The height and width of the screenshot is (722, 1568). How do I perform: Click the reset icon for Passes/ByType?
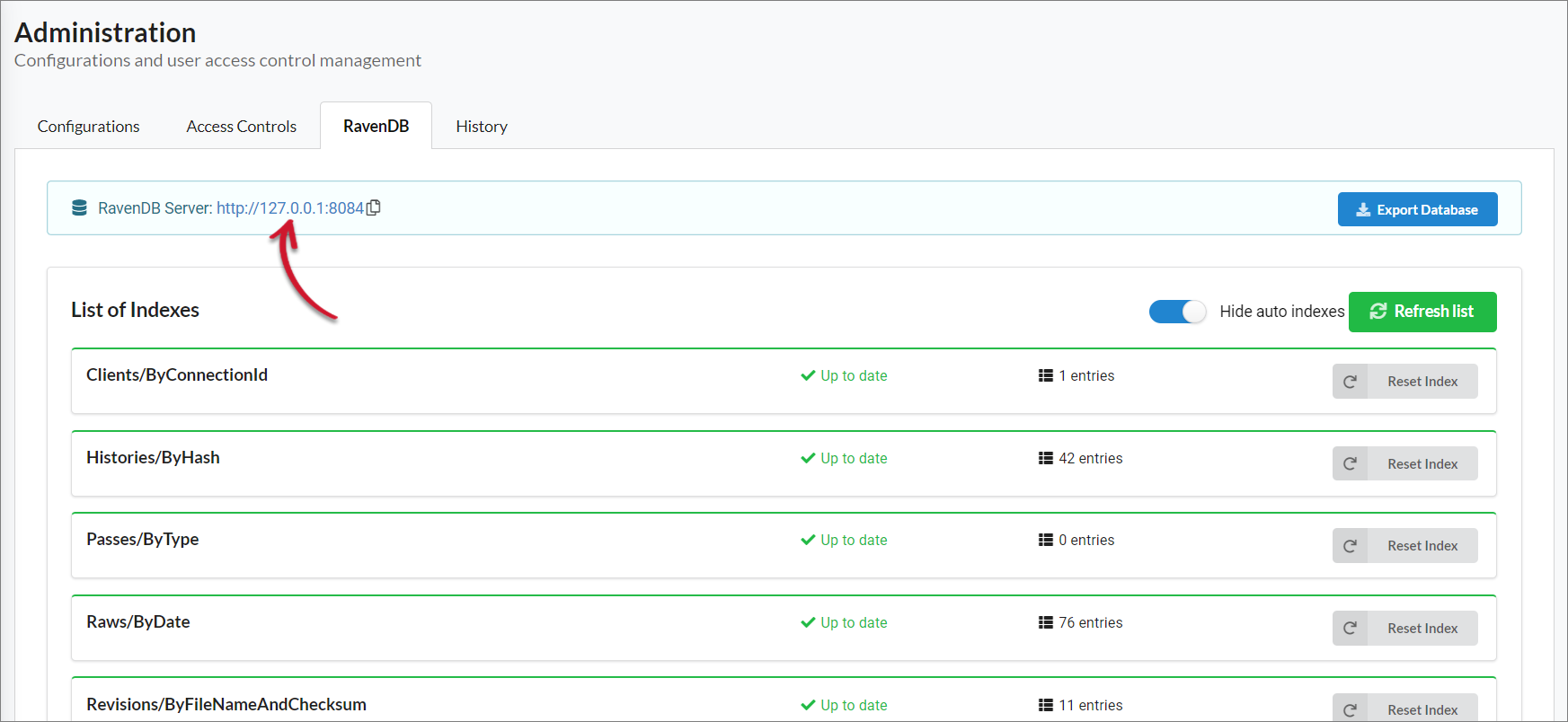(1350, 546)
